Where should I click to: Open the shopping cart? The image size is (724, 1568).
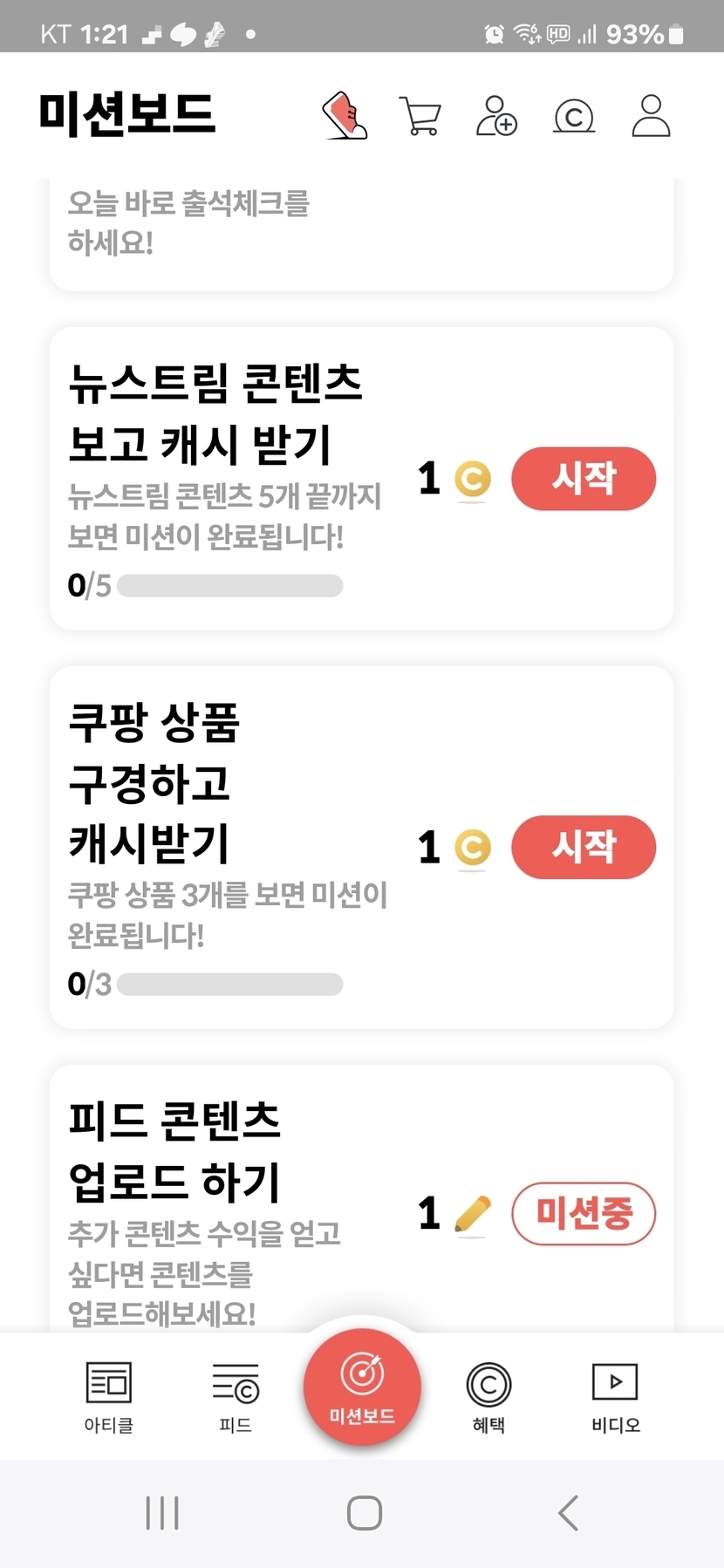pos(420,116)
